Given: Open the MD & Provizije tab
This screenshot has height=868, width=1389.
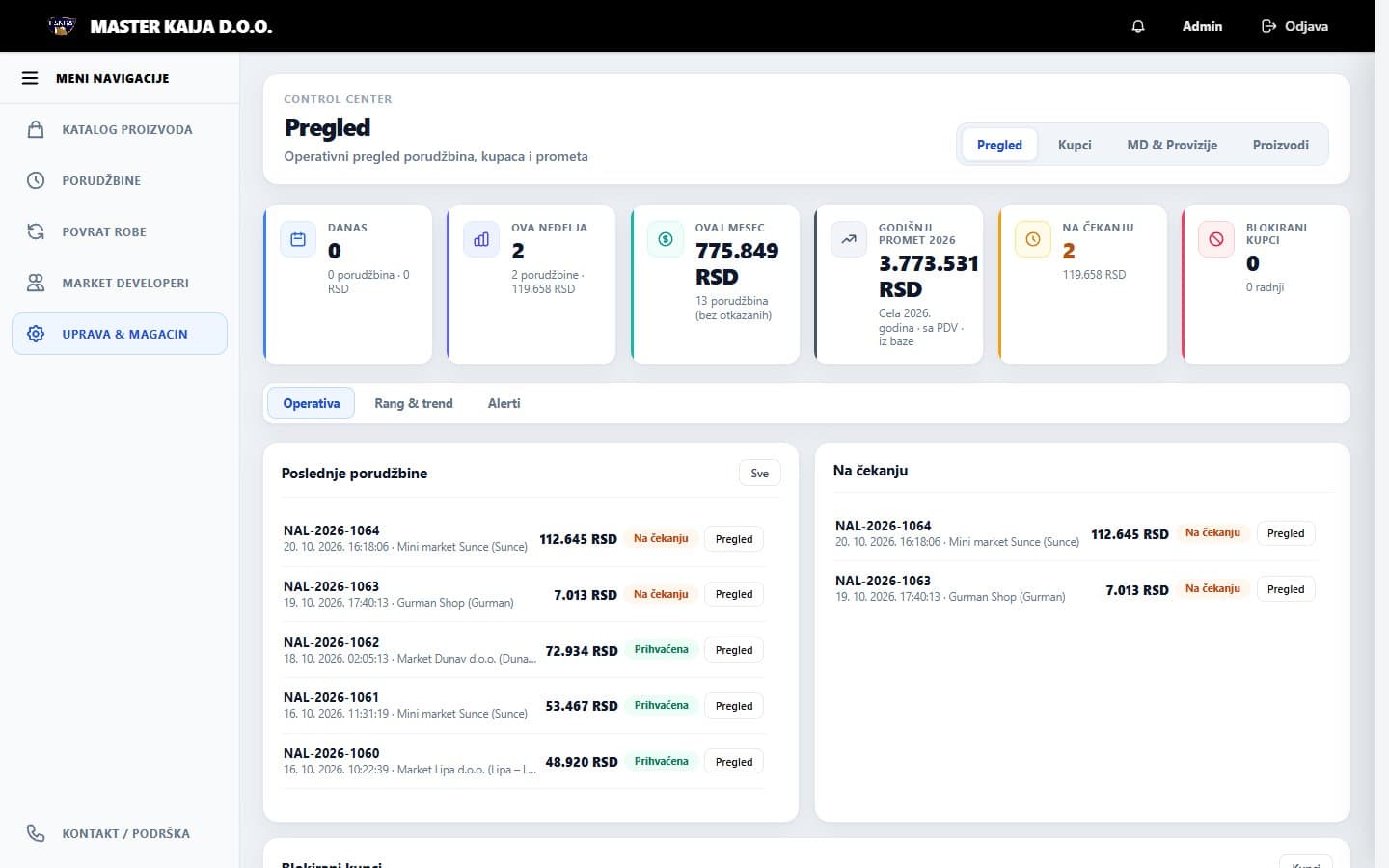Looking at the screenshot, I should 1172,145.
